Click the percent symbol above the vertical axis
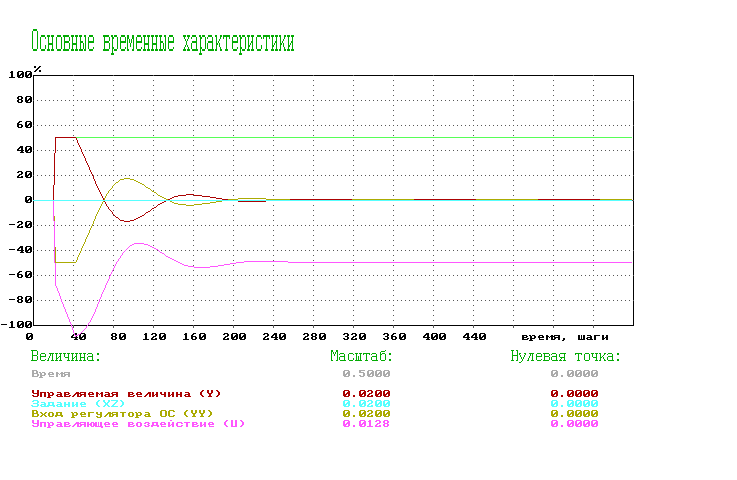737x480 pixels. pos(37,68)
